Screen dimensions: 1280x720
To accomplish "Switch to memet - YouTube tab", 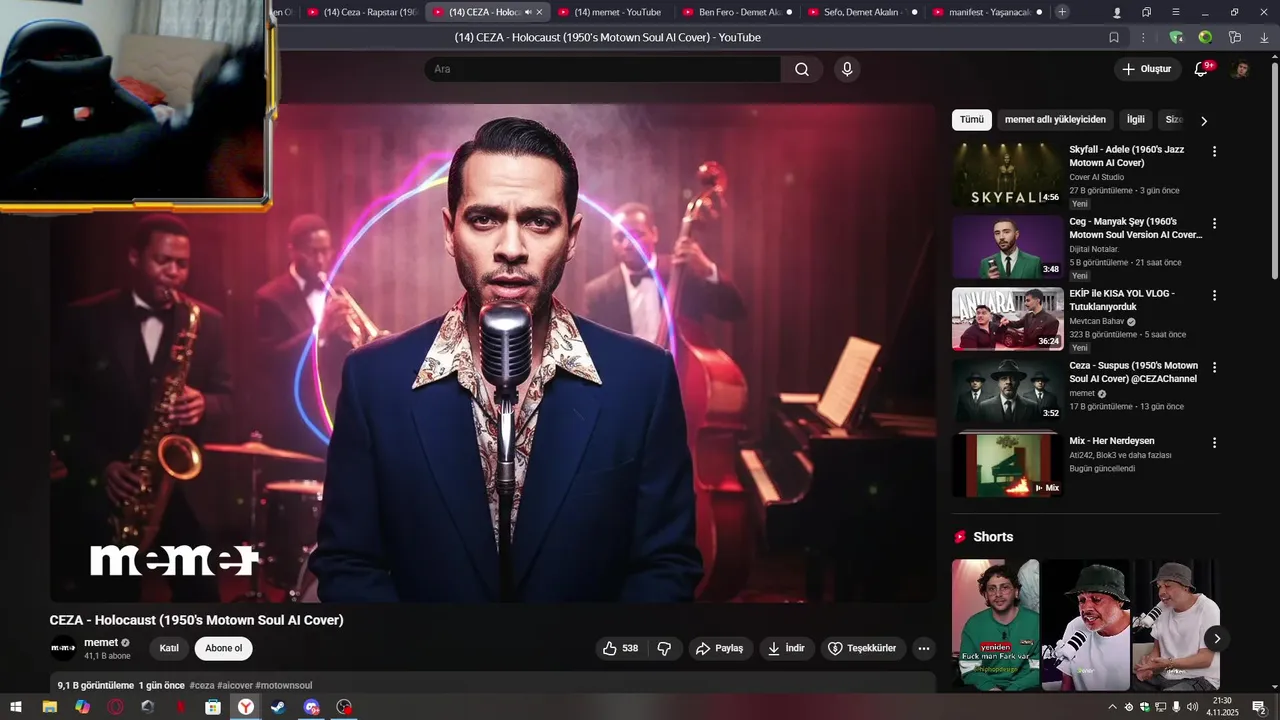I will tap(610, 12).
